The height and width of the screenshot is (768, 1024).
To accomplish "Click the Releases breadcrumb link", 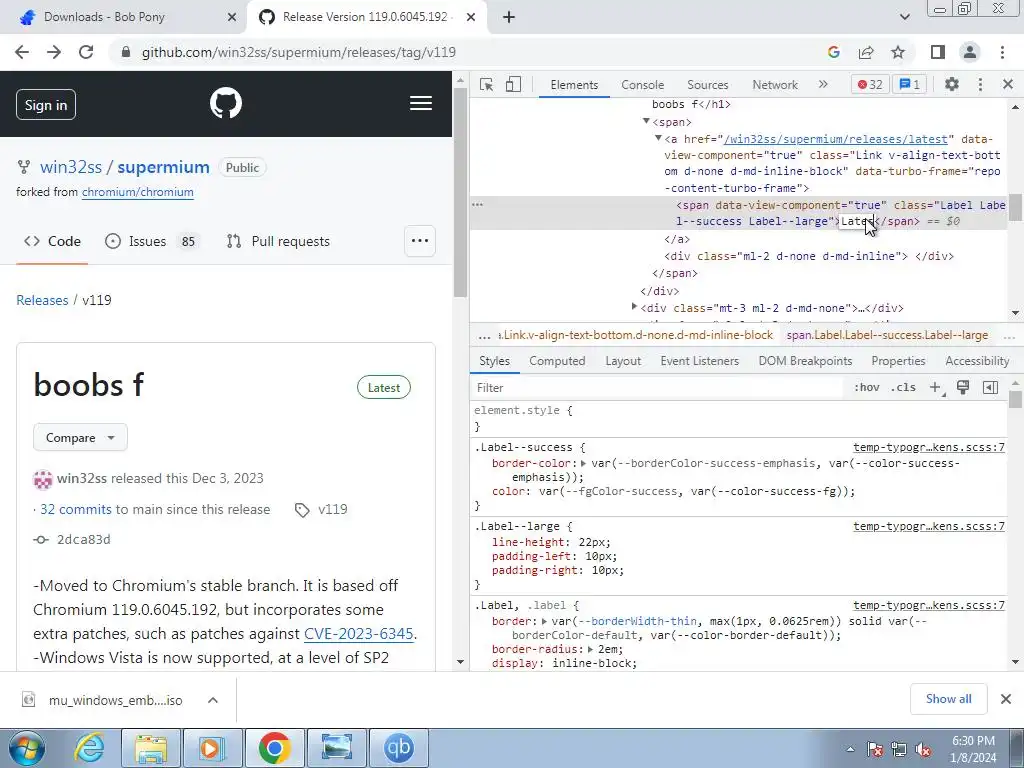I will point(42,300).
